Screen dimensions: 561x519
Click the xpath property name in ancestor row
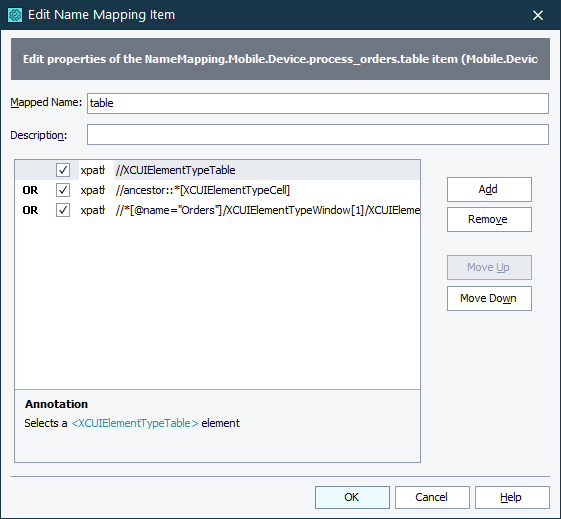click(92, 190)
